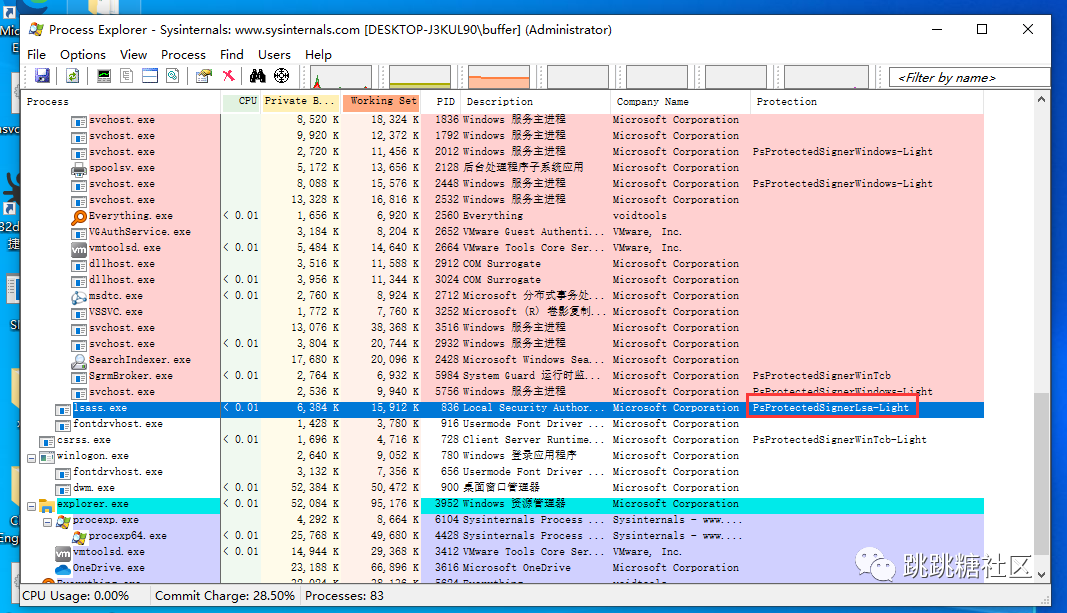This screenshot has height=613, width=1067.
Task: Click the vertical scrollbar thumb
Action: (1041, 474)
